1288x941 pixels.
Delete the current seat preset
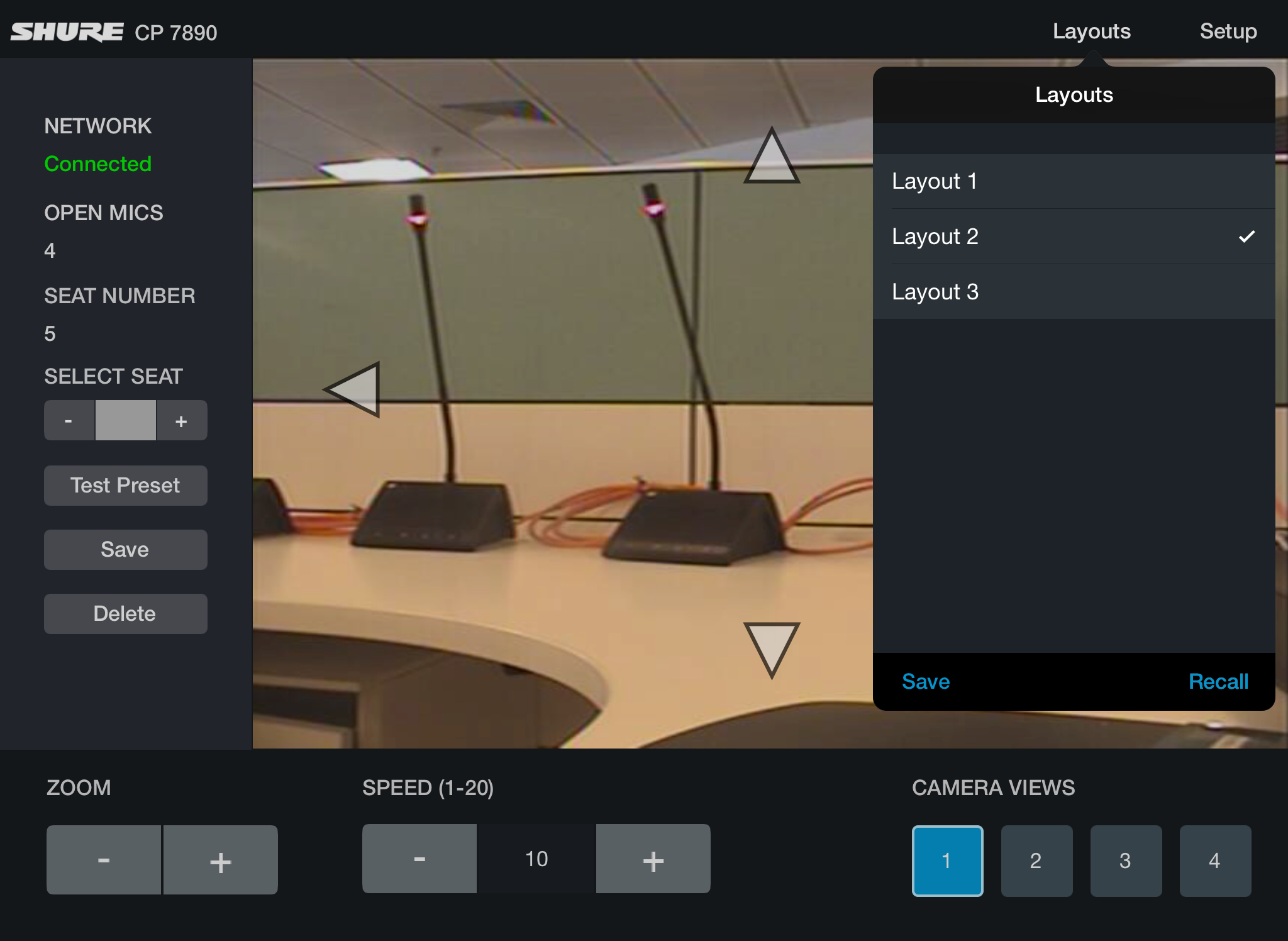125,613
